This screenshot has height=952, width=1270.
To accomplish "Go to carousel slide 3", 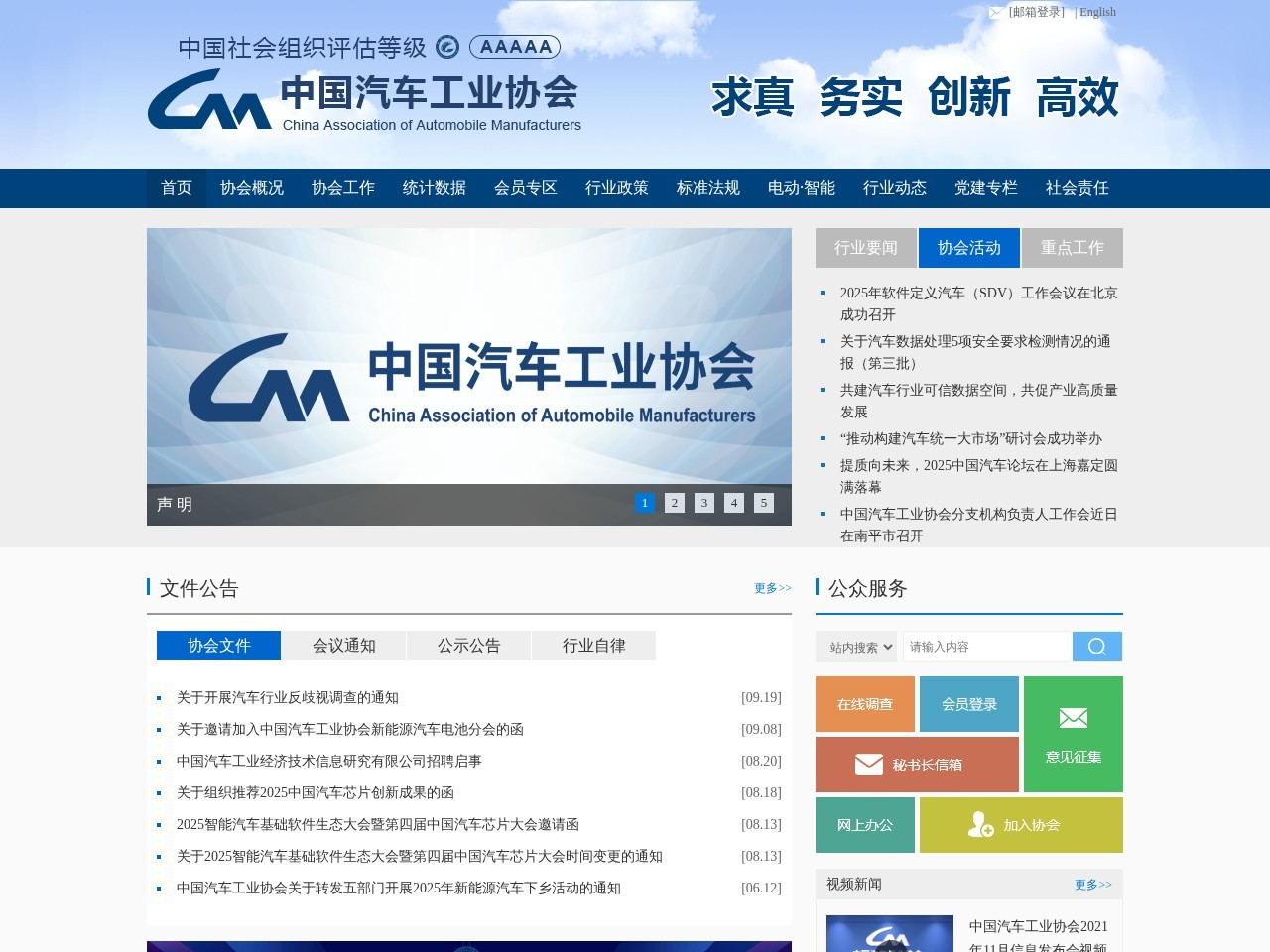I will (x=704, y=503).
